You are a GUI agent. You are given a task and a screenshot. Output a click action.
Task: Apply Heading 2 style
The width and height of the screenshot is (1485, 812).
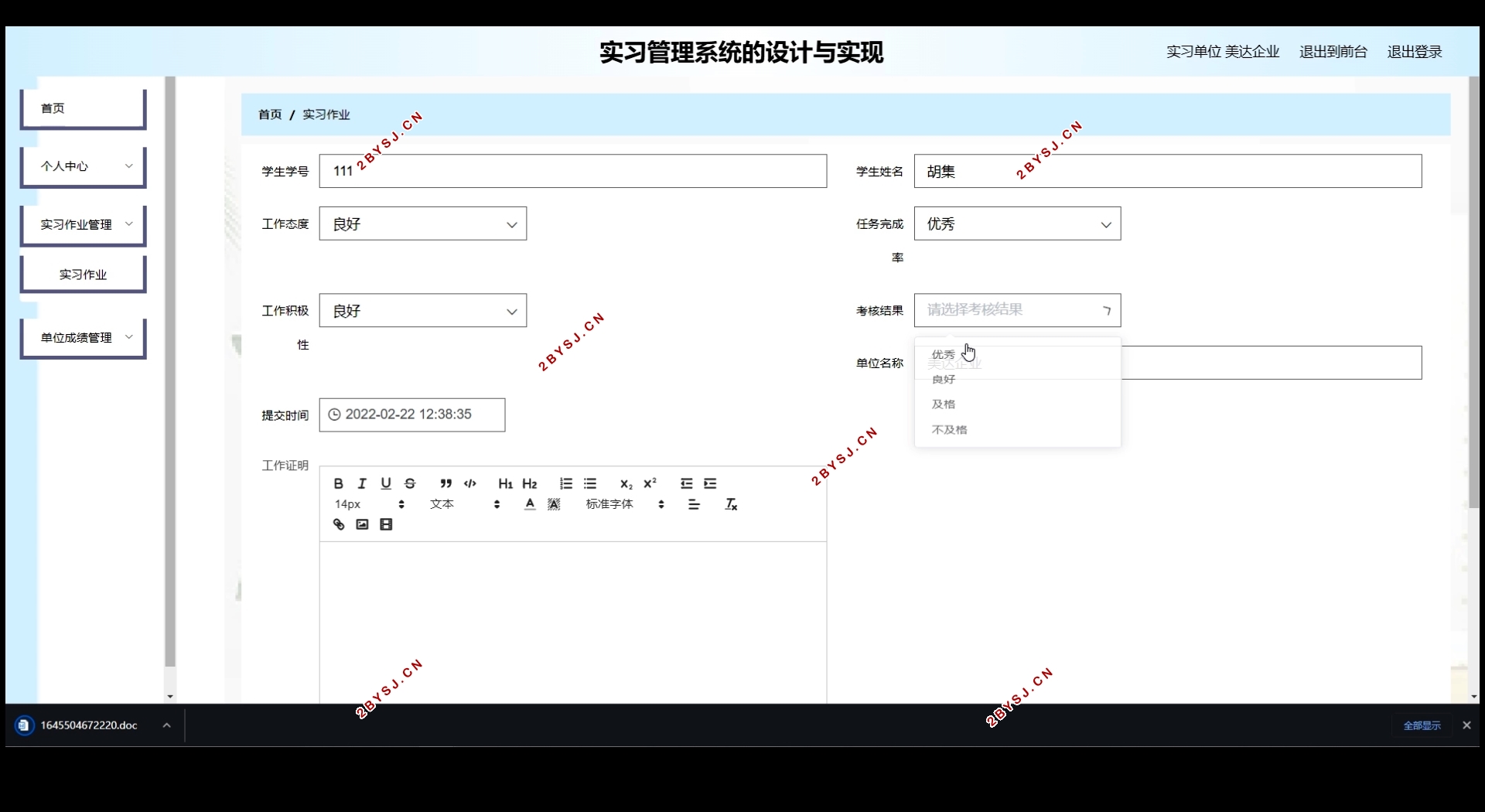[x=529, y=483]
